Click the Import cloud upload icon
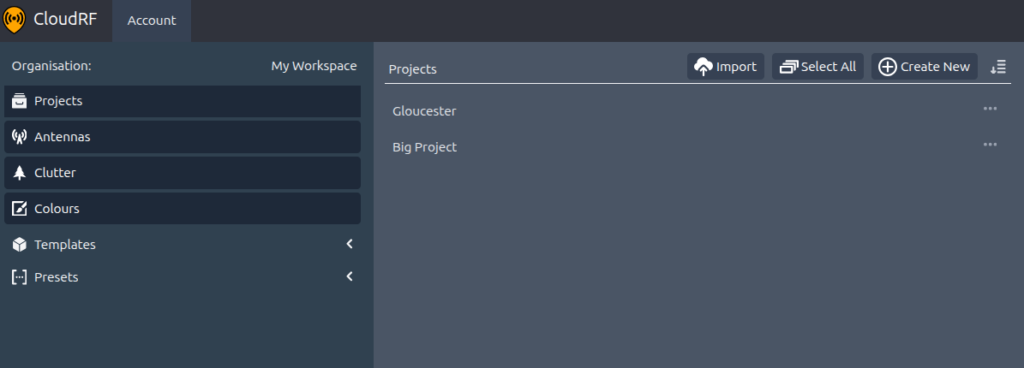 (703, 67)
